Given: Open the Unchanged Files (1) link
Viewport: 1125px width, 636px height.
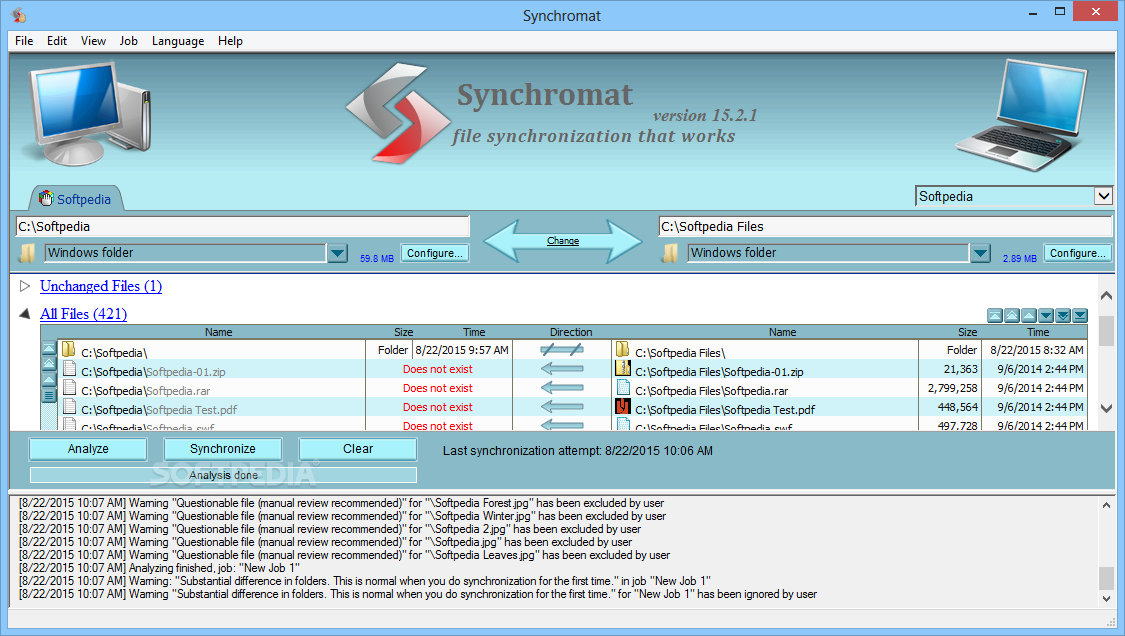Looking at the screenshot, I should (x=101, y=286).
